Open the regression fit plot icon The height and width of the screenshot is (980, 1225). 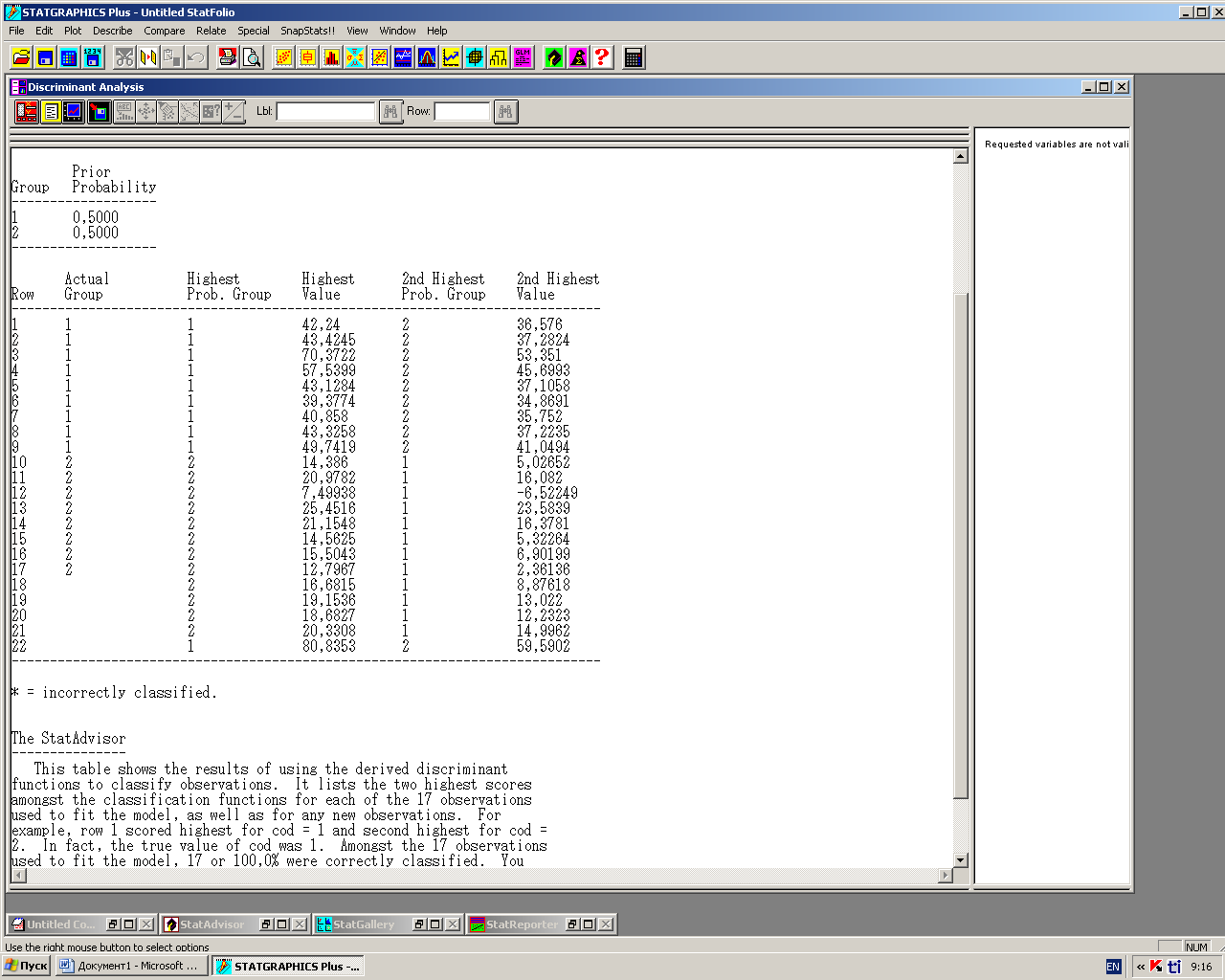point(379,57)
